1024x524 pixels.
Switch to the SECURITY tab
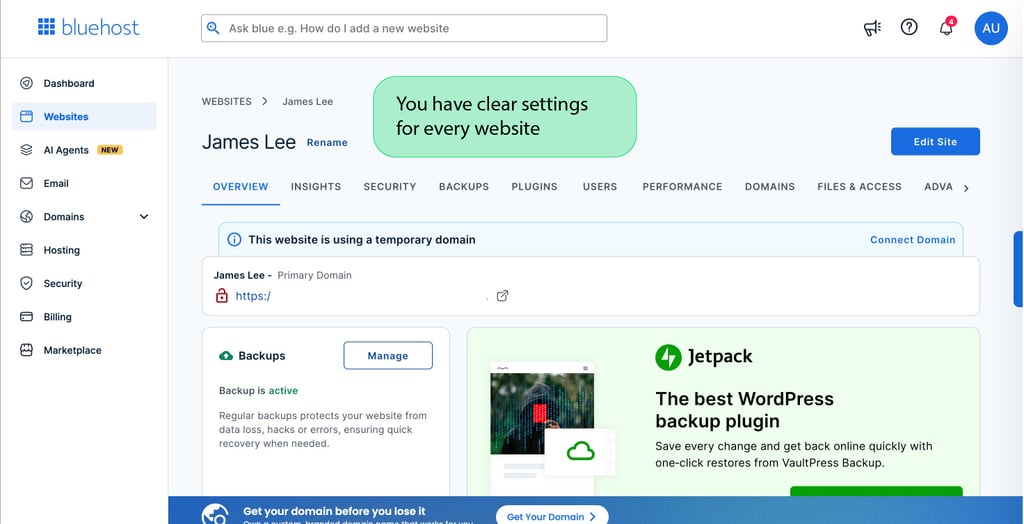coord(390,186)
